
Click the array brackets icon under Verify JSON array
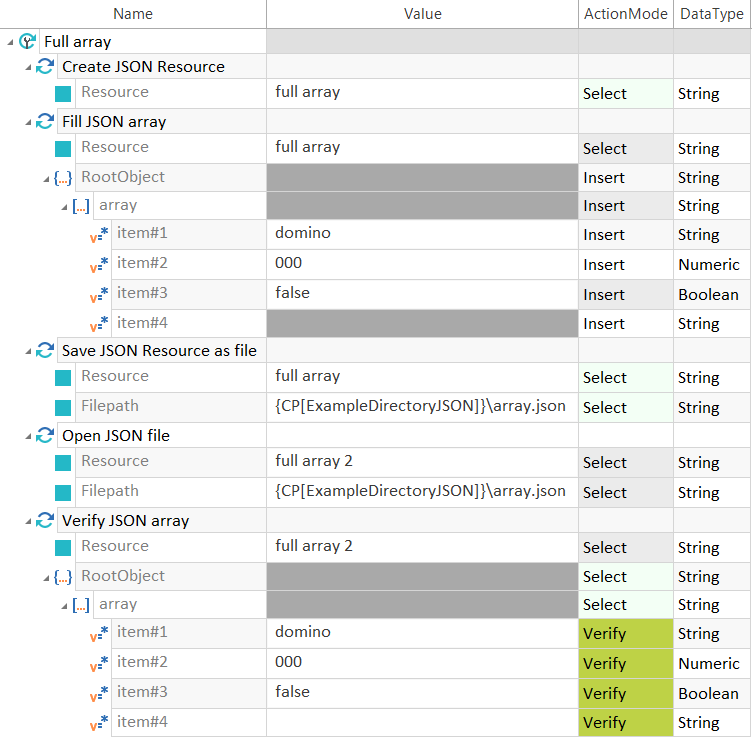[81, 606]
